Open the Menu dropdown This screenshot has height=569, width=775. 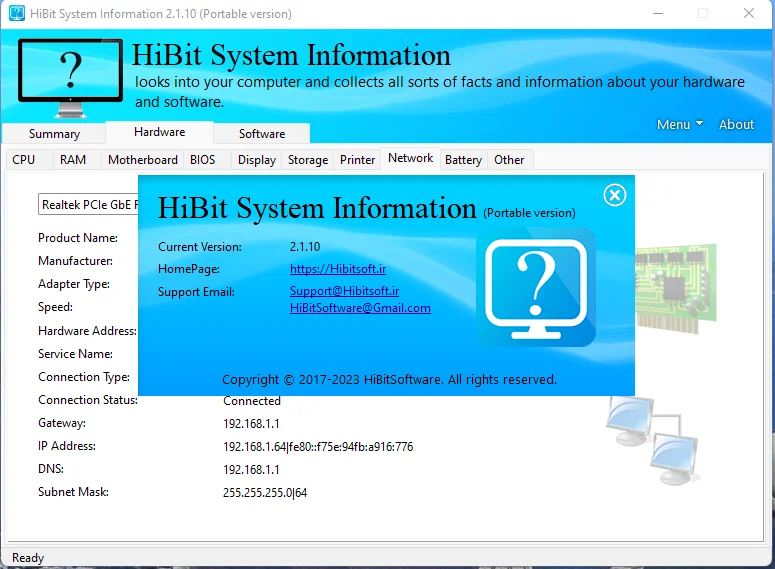680,125
